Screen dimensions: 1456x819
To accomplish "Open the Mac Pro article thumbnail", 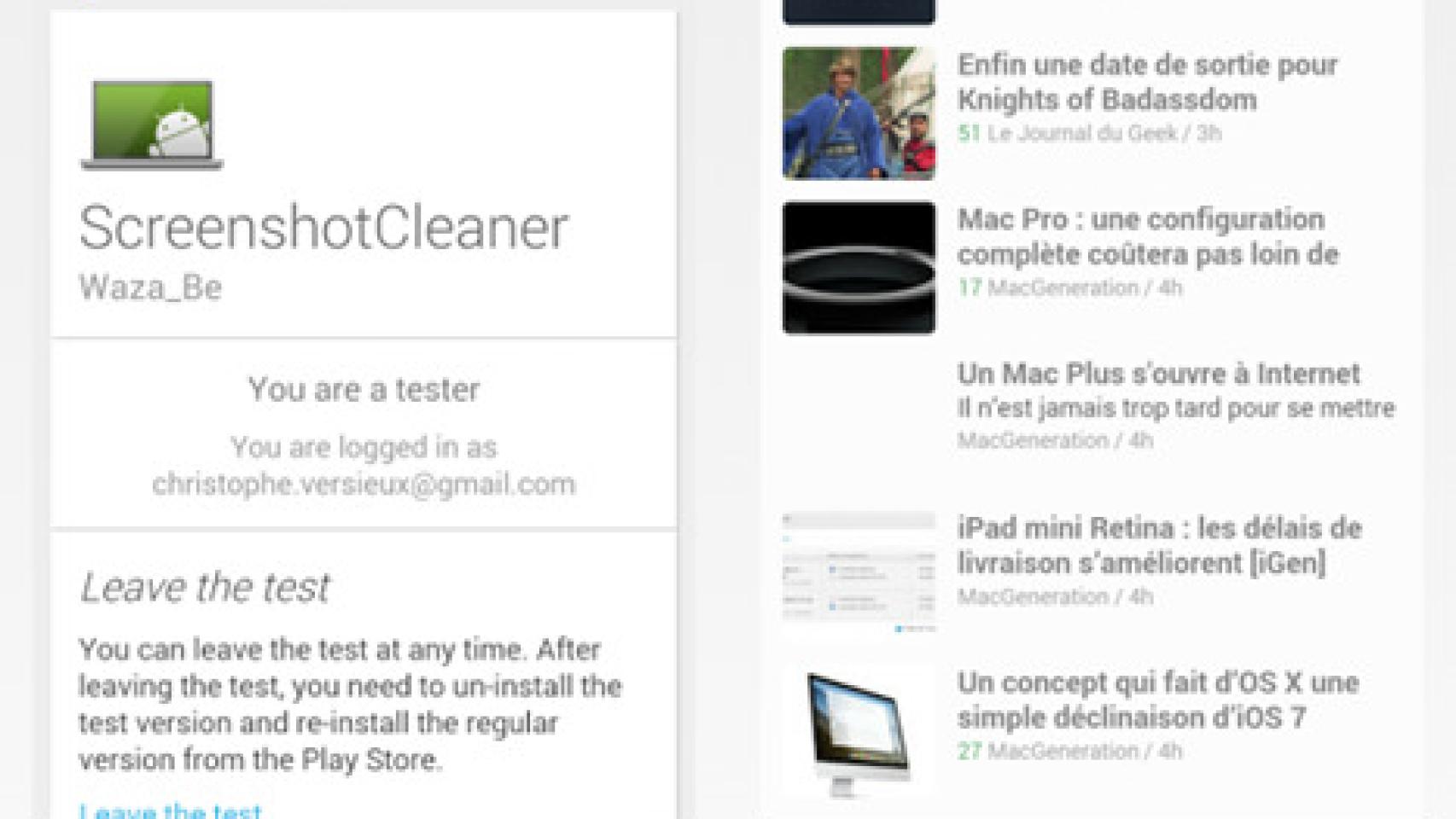I will [859, 268].
